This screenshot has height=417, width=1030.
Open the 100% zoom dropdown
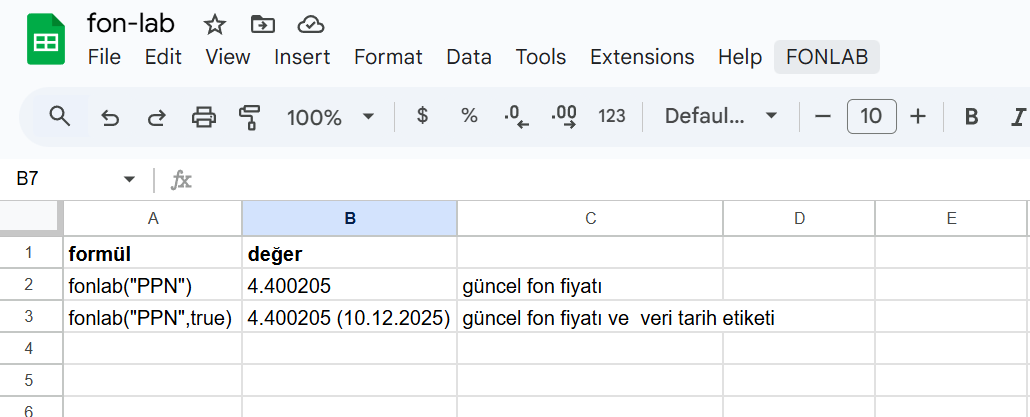point(331,117)
